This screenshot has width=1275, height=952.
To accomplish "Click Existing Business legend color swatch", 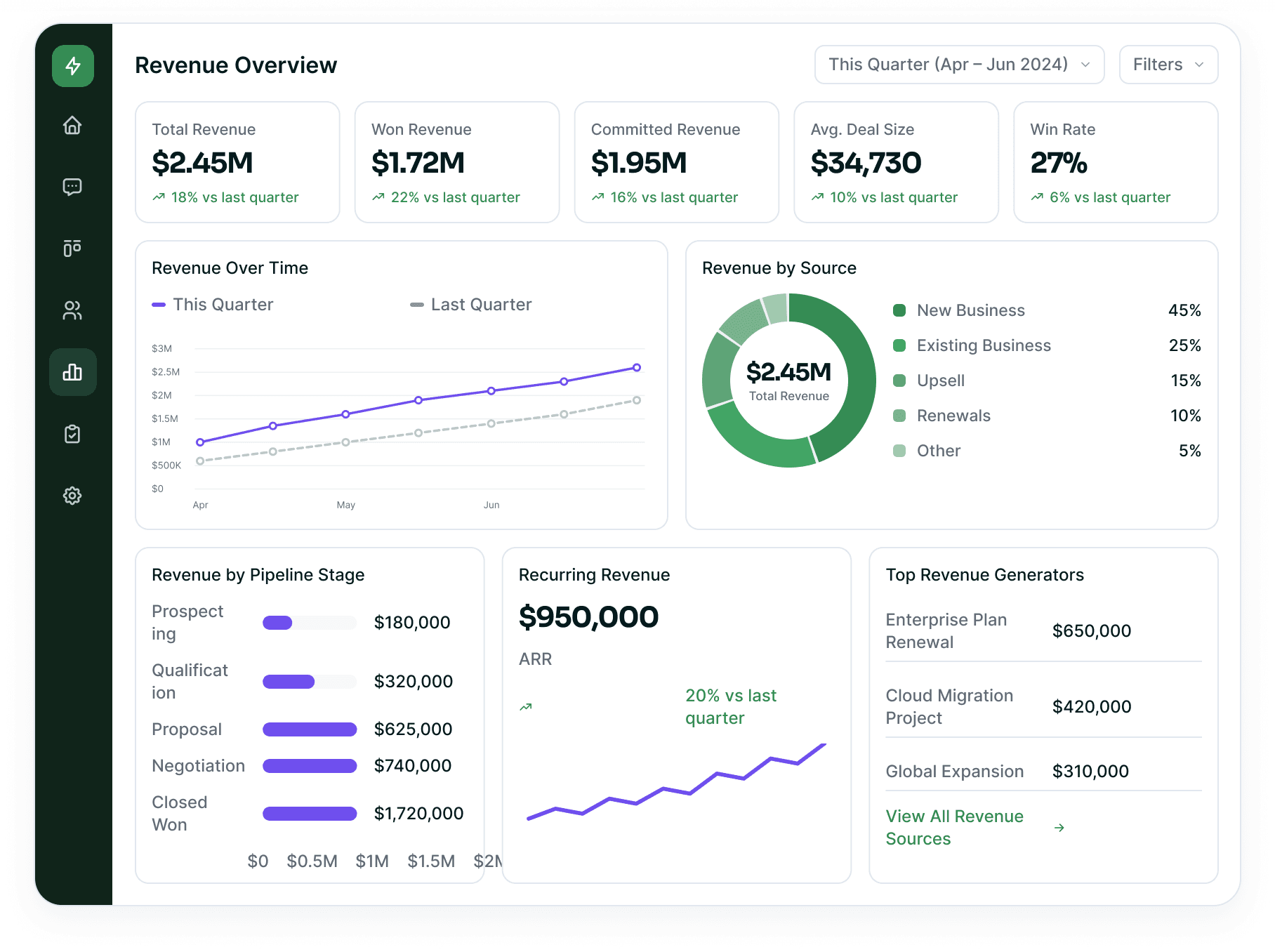I will 899,345.
